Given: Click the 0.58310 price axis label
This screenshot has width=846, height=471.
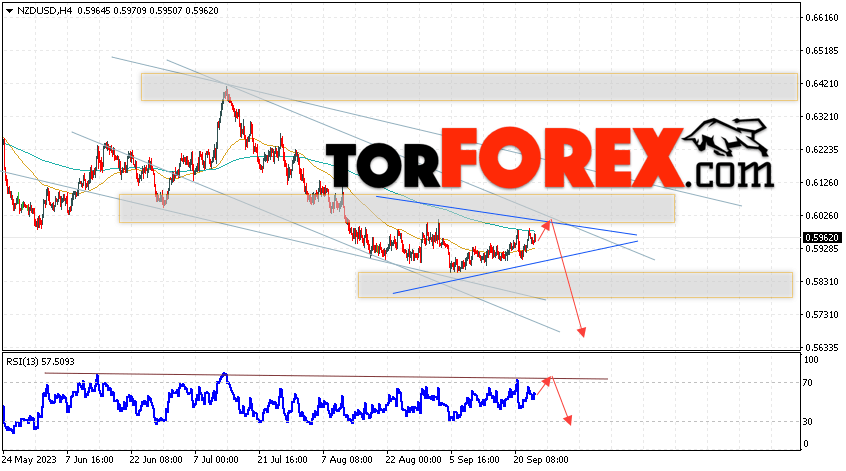Looking at the screenshot, I should [x=822, y=282].
